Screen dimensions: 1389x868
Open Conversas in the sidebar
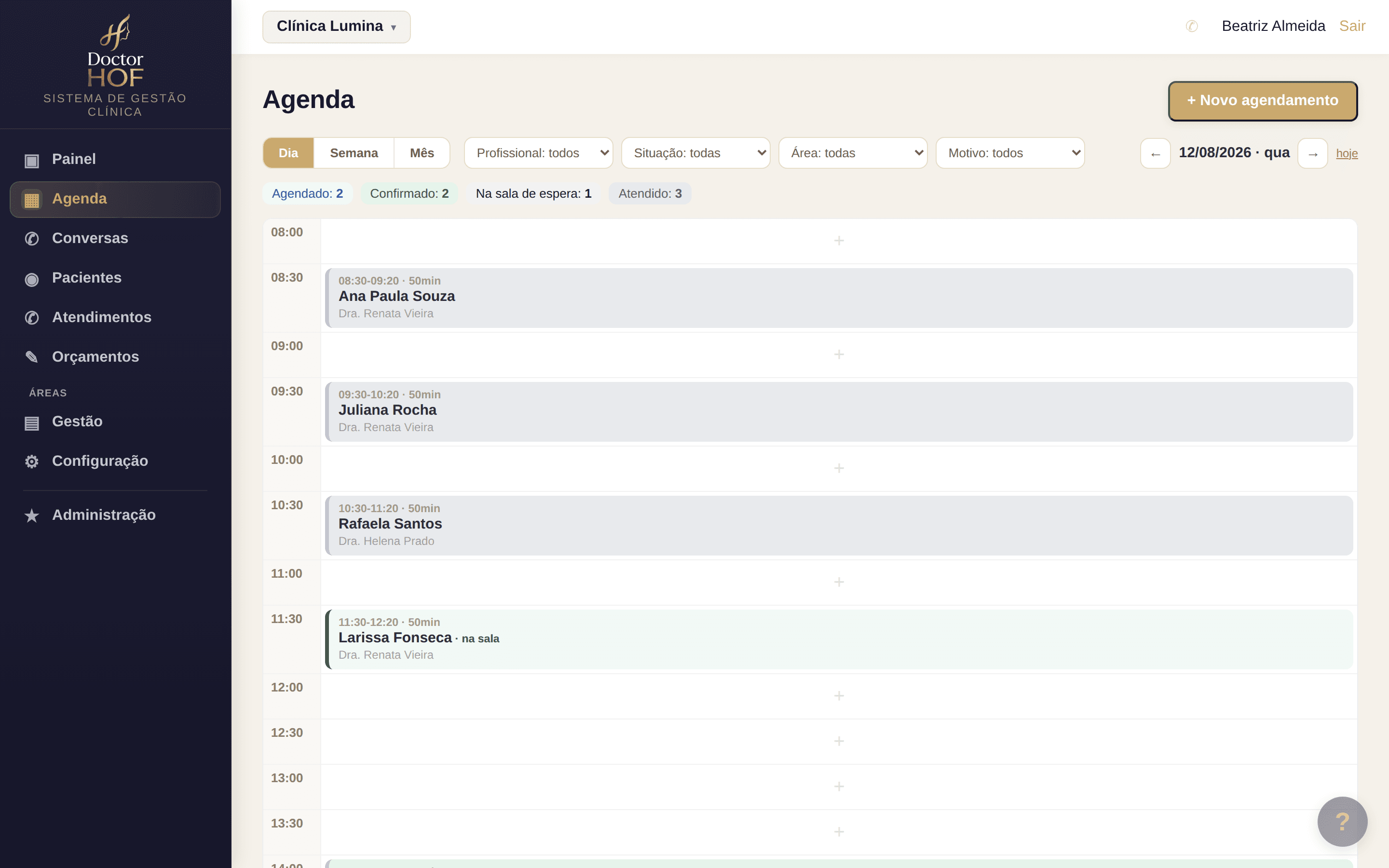115,238
